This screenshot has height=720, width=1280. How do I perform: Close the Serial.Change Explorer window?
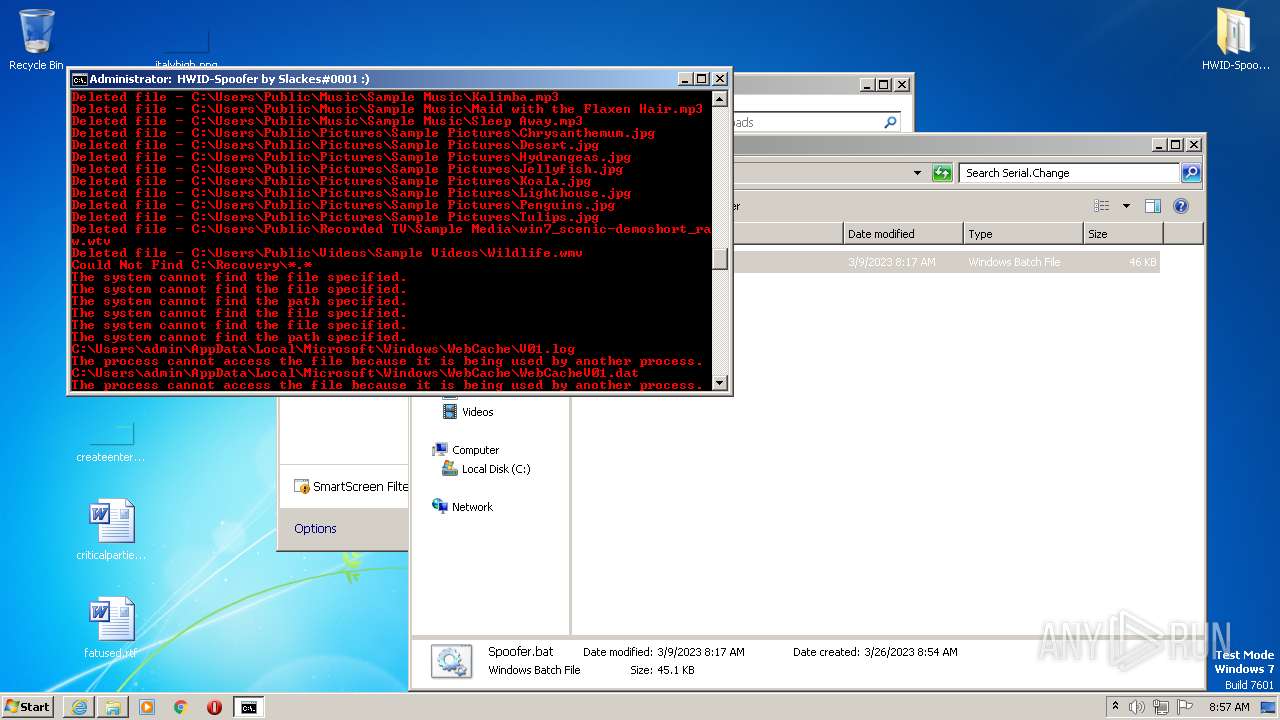click(x=1193, y=144)
